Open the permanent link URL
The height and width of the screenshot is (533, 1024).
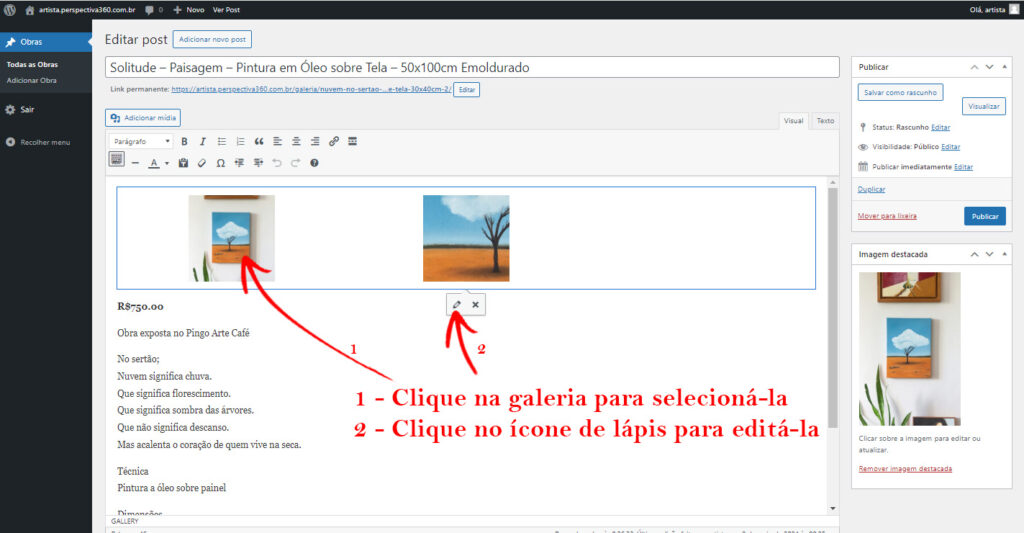pos(311,89)
